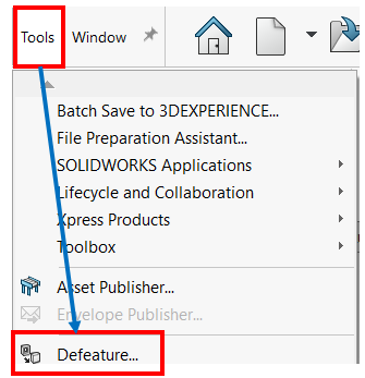This screenshot has height=378, width=365.
Task: Open the Tools menu
Action: point(37,37)
